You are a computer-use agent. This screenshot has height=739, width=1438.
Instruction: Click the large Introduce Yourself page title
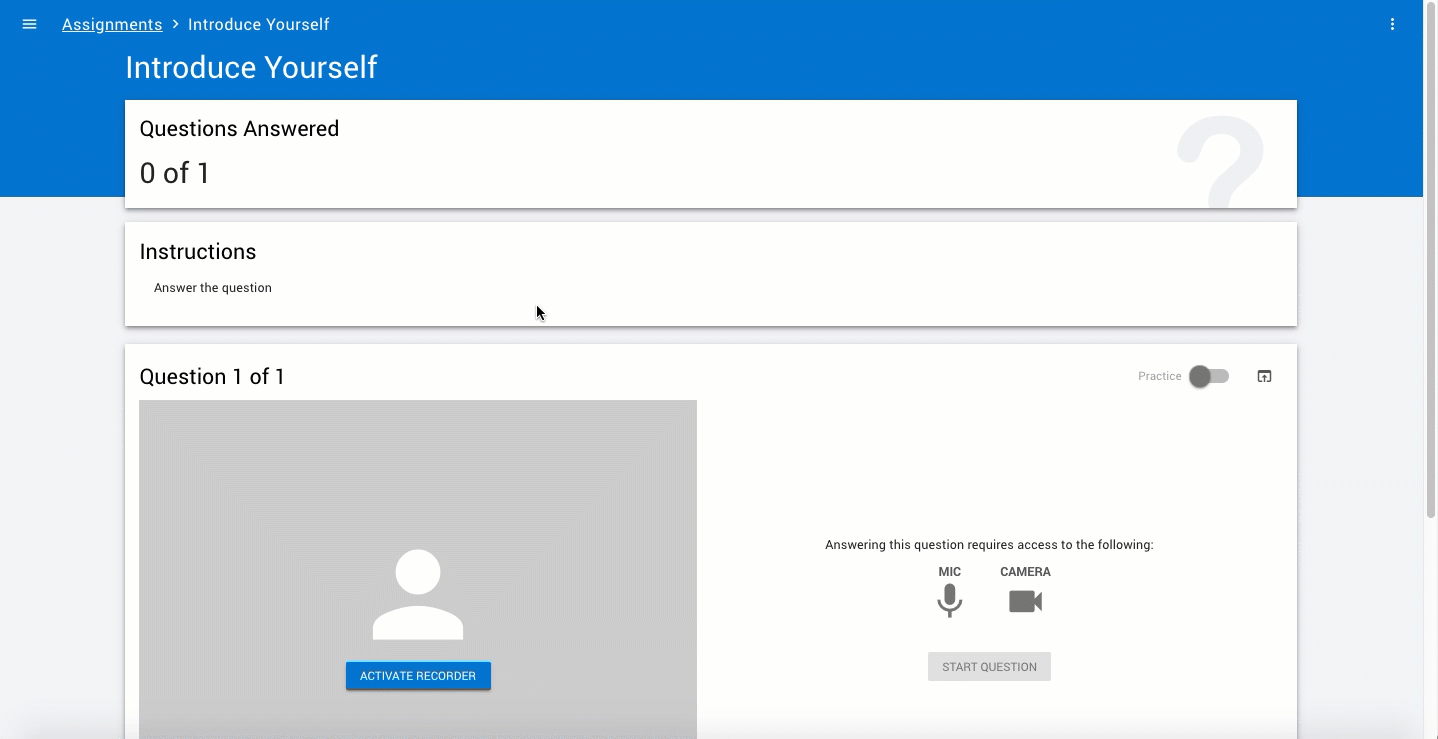coord(251,67)
